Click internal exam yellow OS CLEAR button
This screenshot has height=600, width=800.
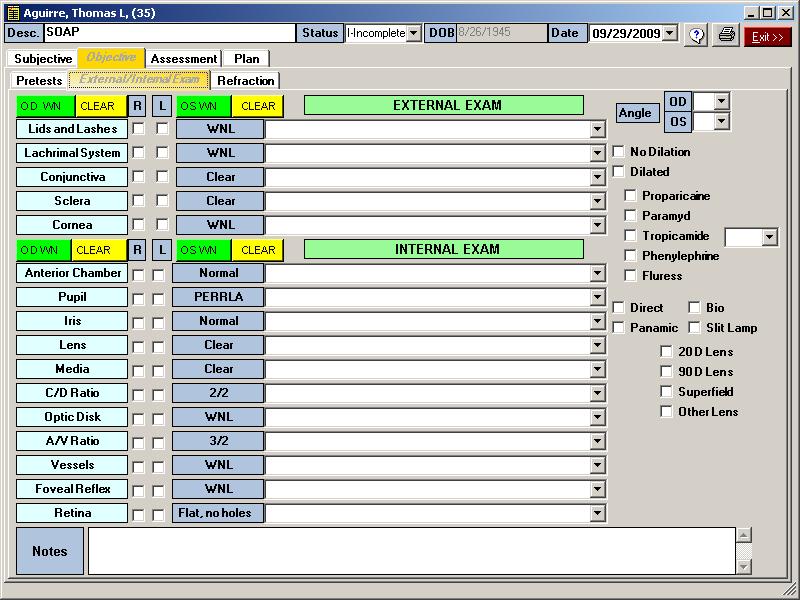point(258,250)
